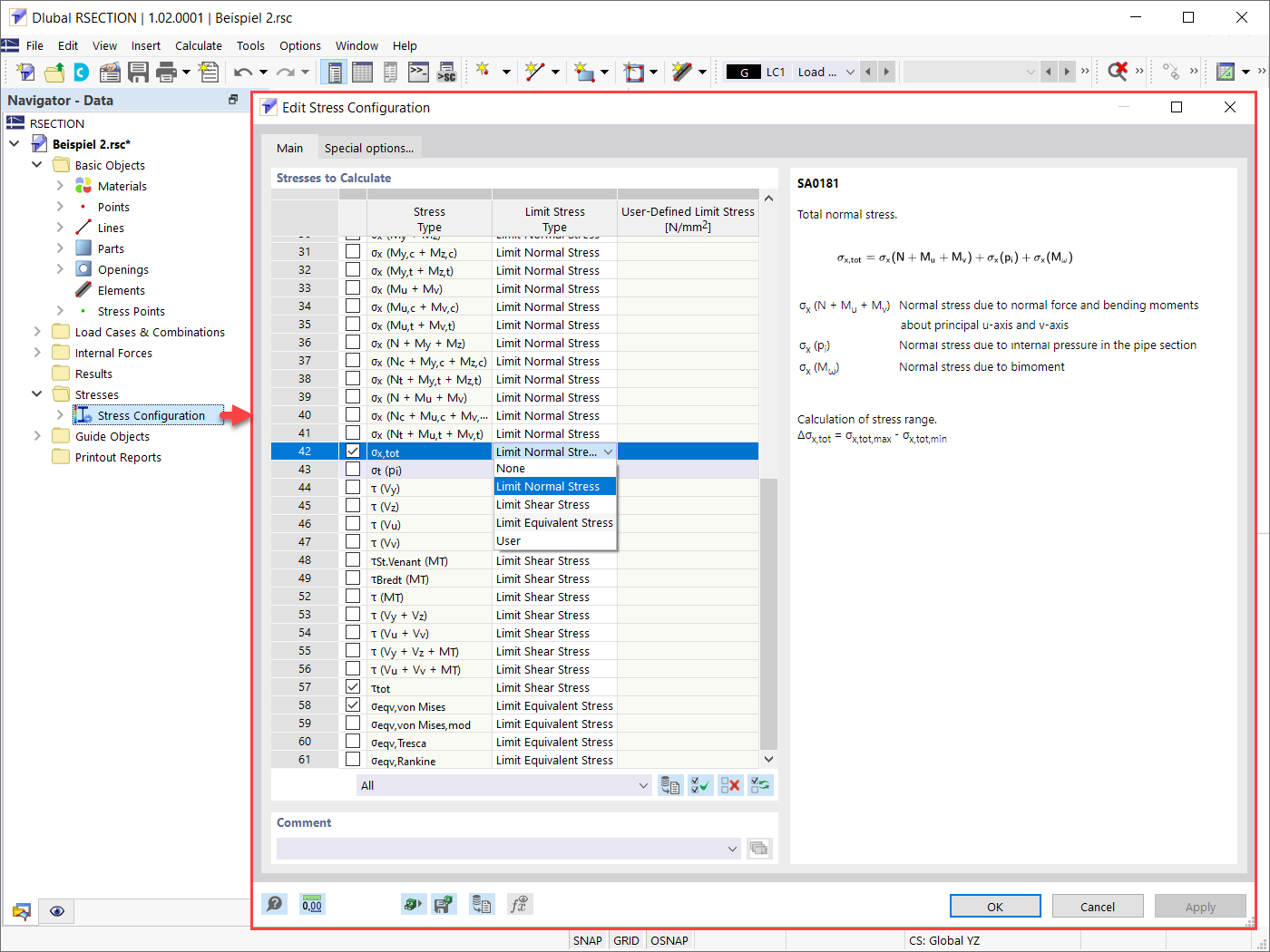This screenshot has width=1270, height=952.
Task: Select the Save icon in the toolbar
Action: (x=138, y=72)
